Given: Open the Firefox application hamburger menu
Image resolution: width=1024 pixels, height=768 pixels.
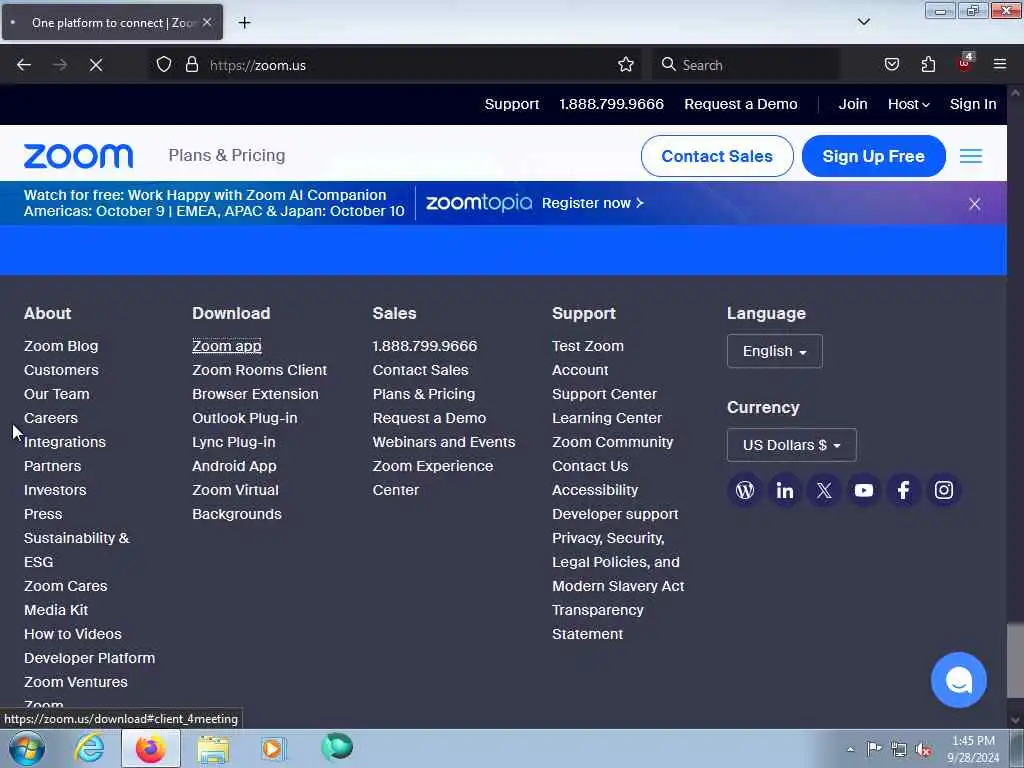Looking at the screenshot, I should tap(1000, 64).
